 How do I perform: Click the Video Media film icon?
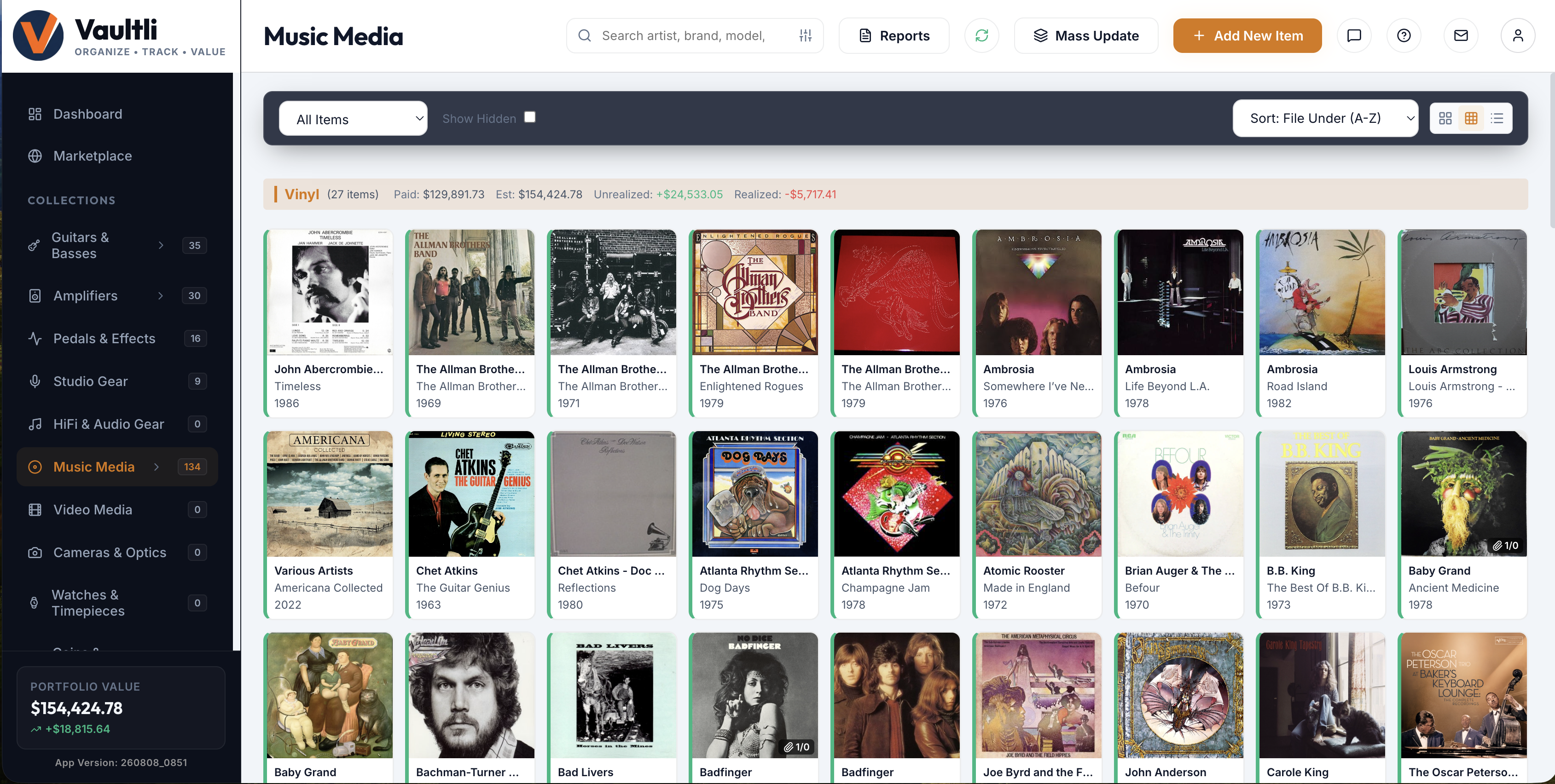tap(35, 509)
